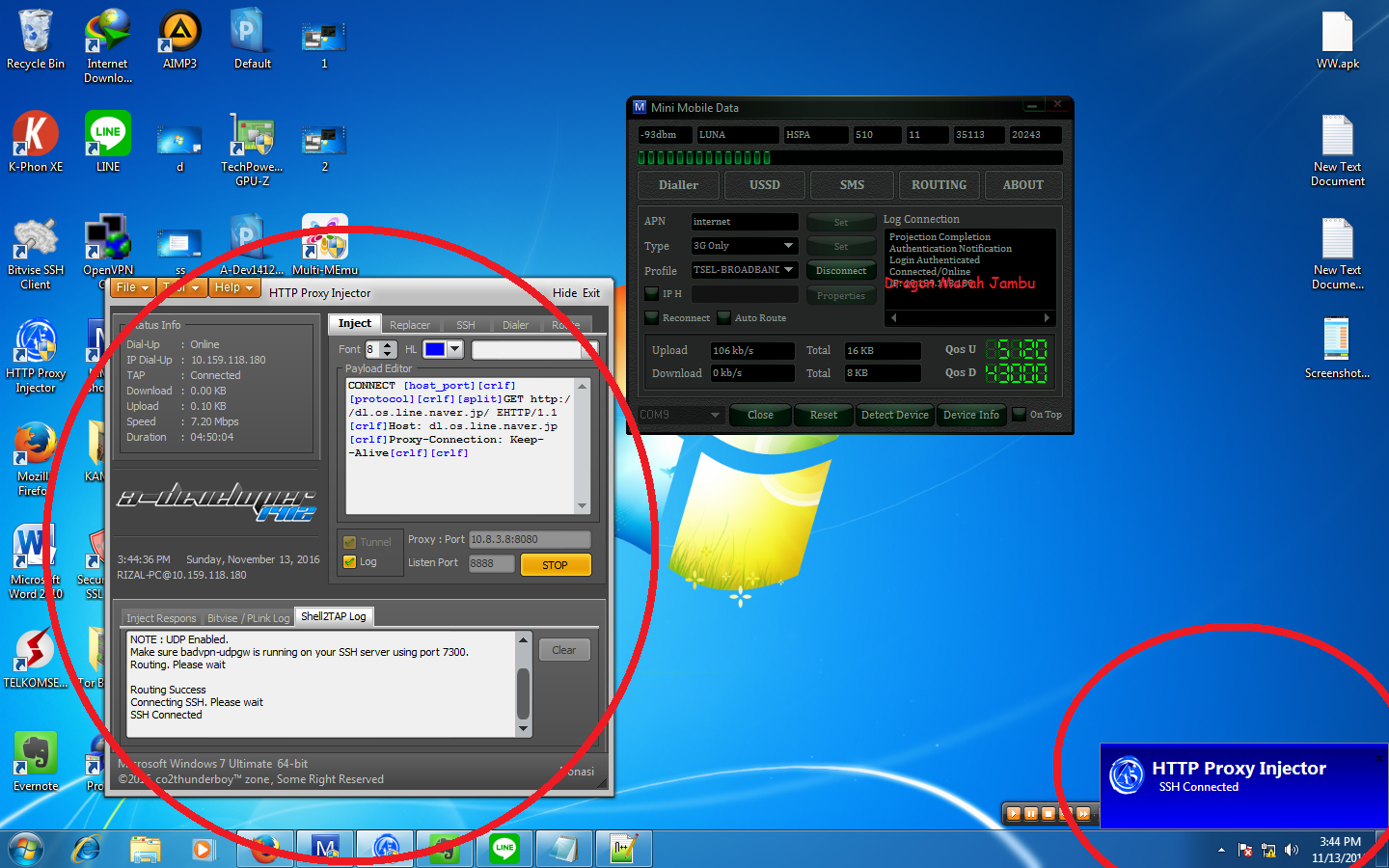Click inside the Listen Port field
The width and height of the screenshot is (1389, 868).
[490, 563]
